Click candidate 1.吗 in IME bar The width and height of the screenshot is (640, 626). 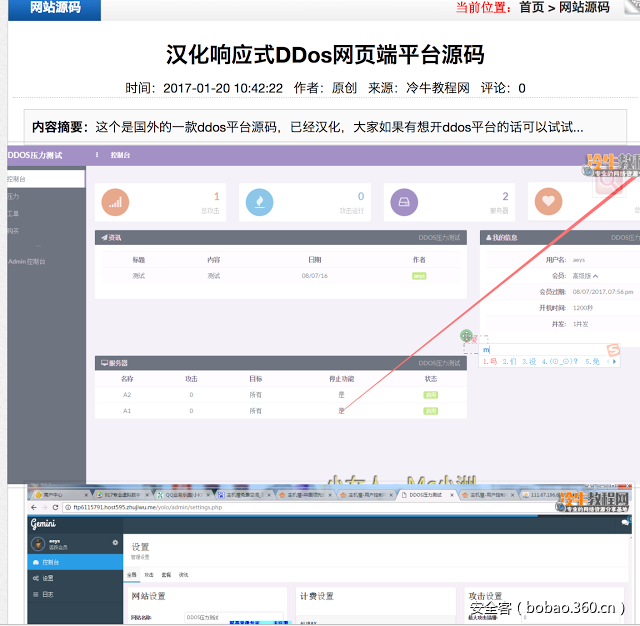490,362
